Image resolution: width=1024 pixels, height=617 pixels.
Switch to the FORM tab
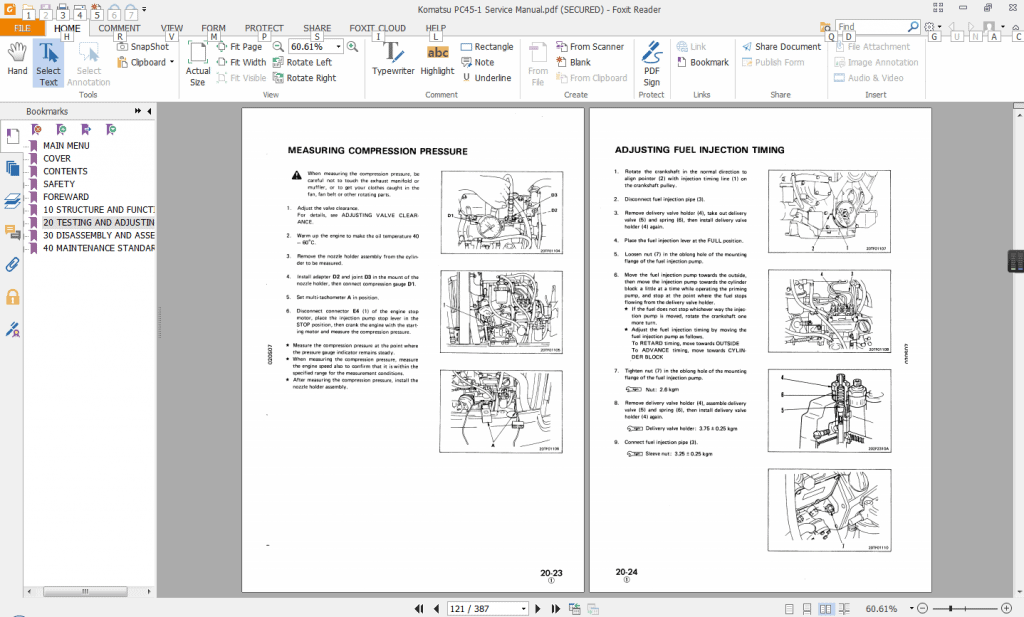[x=214, y=28]
